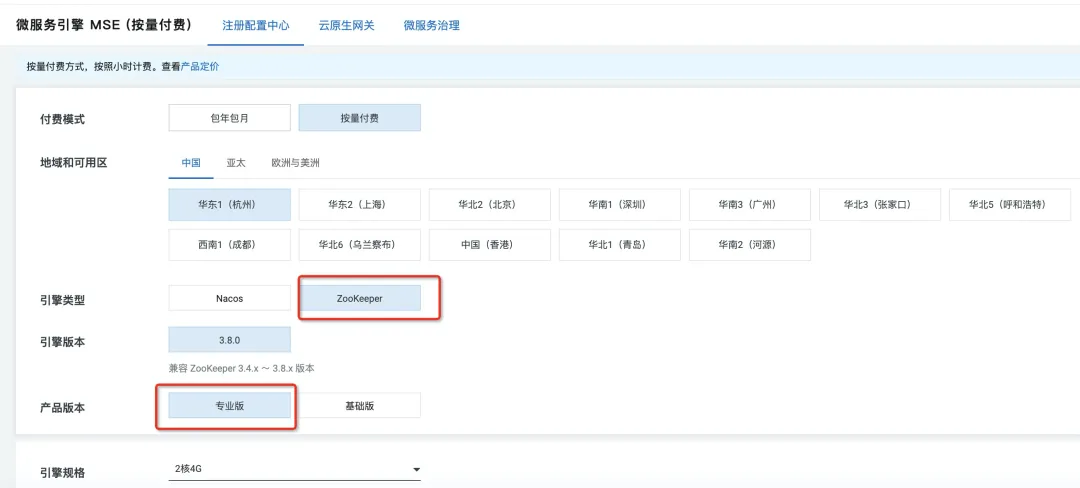Select 基础版 product edition

[x=360, y=406]
